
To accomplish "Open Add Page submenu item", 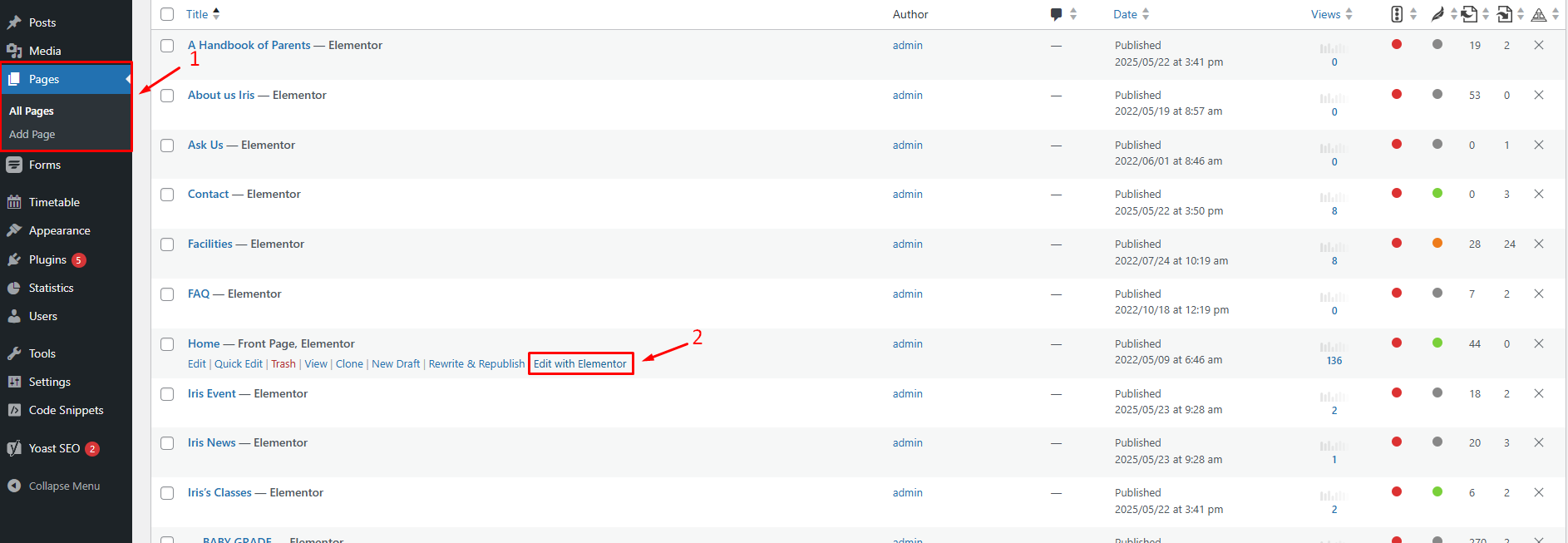I will (32, 134).
